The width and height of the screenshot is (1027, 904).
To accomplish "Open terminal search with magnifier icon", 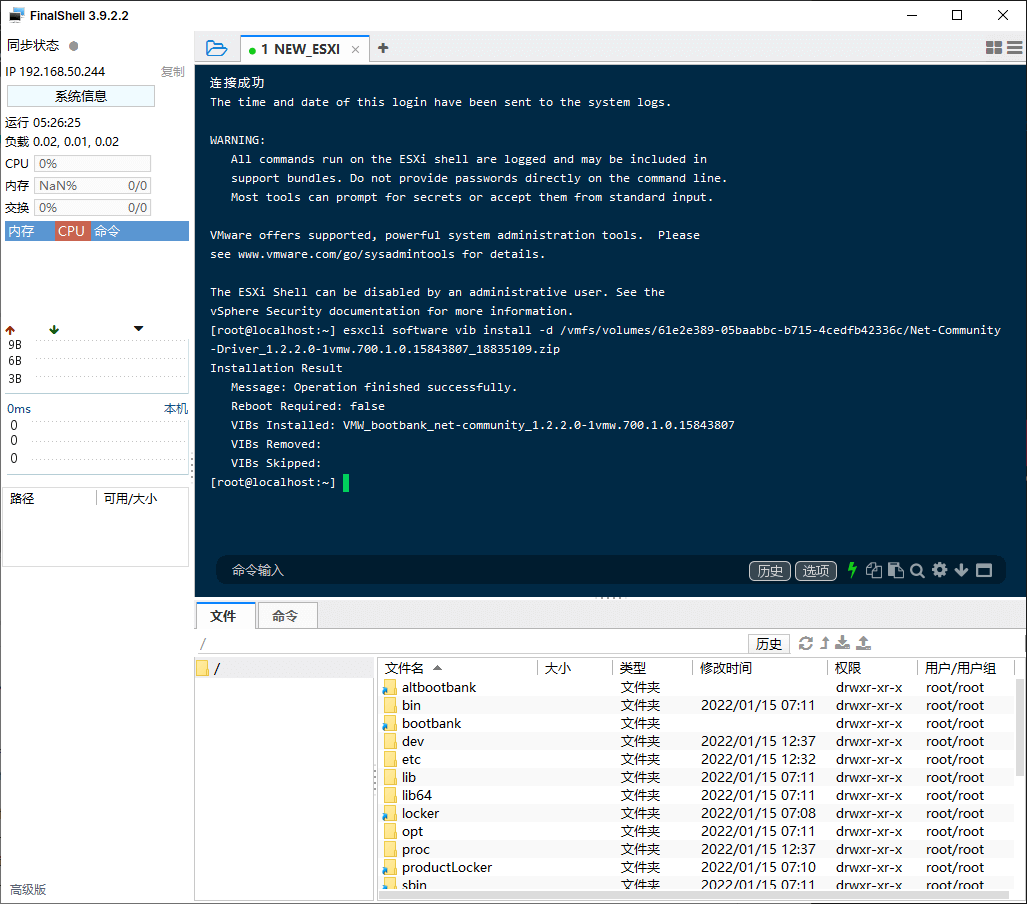I will (917, 570).
